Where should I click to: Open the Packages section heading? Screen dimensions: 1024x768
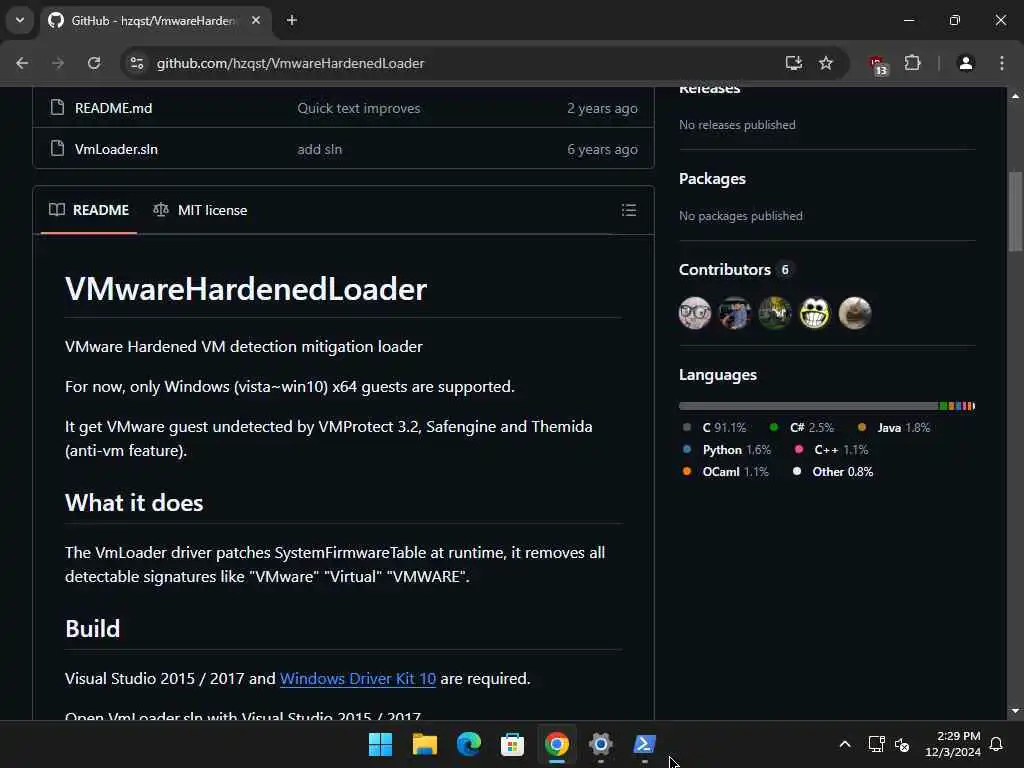(712, 179)
